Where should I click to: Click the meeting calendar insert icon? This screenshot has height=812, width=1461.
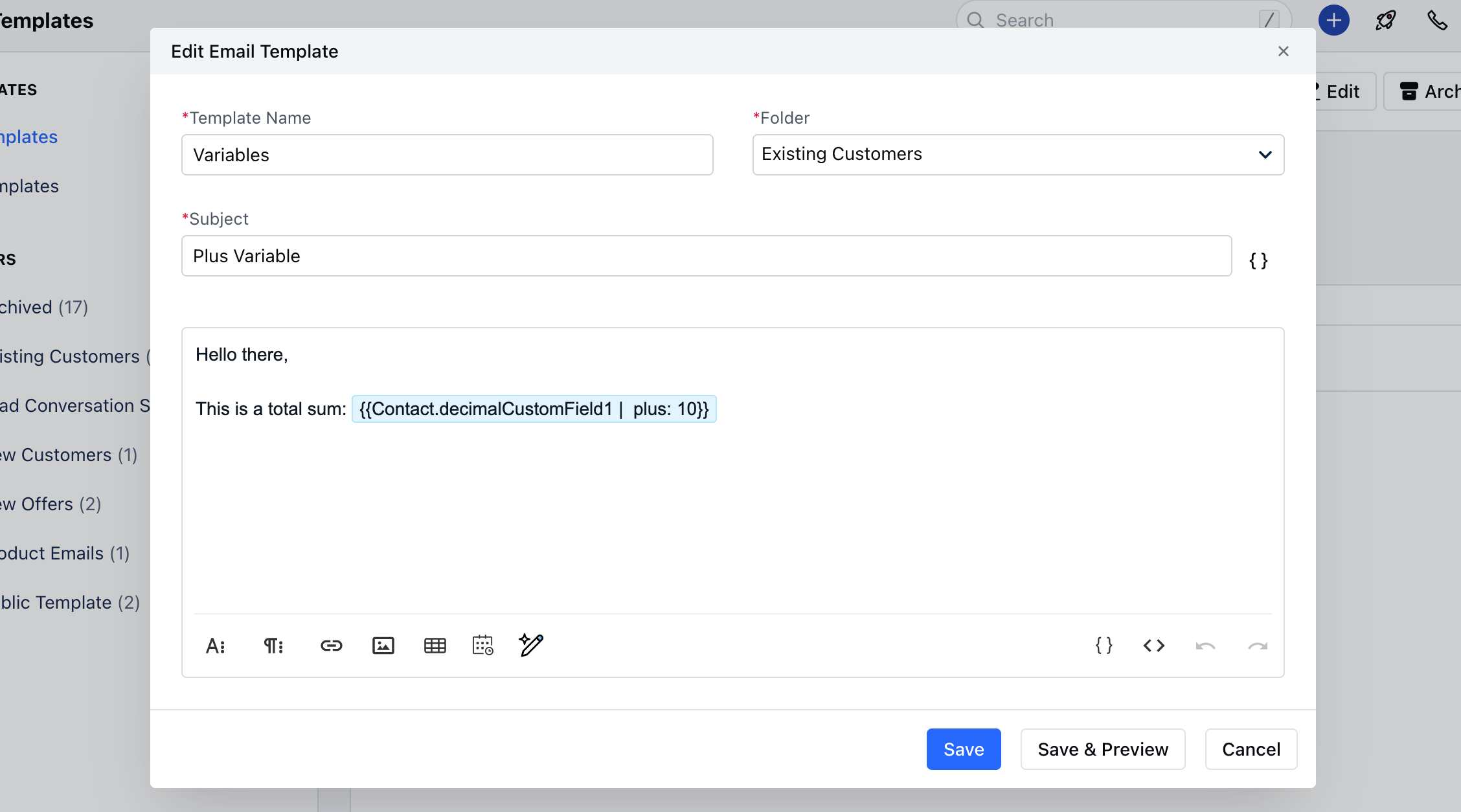coord(482,646)
